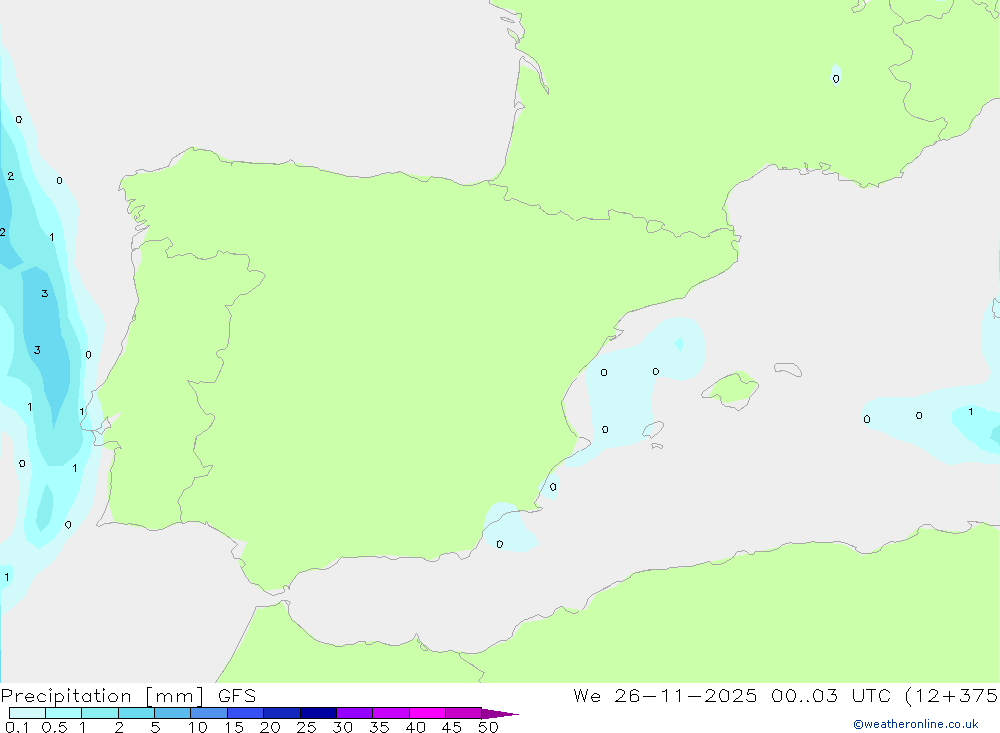Click the 45–50 mm legend swatch
The width and height of the screenshot is (1000, 733).
coord(464,713)
